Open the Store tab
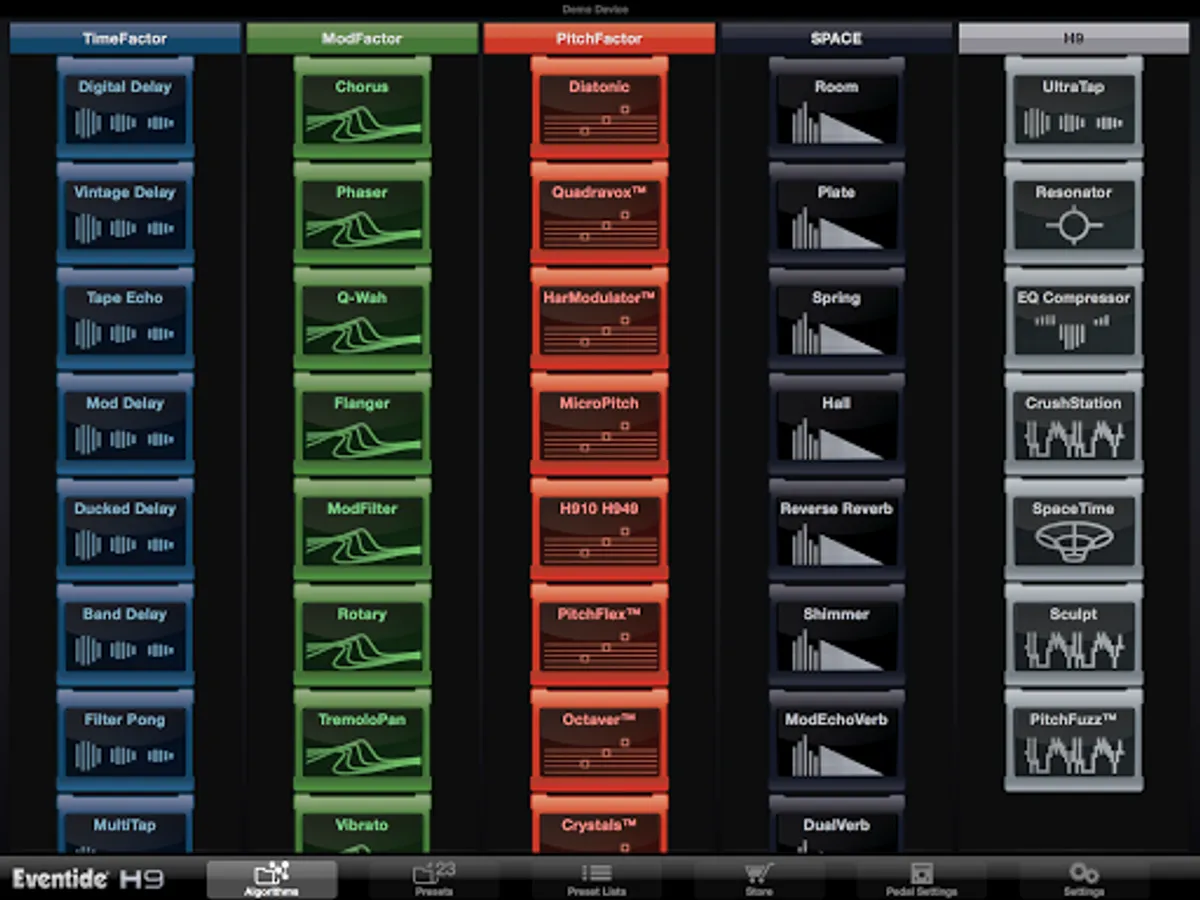Screen dimensions: 1200x900 pyautogui.click(x=758, y=878)
